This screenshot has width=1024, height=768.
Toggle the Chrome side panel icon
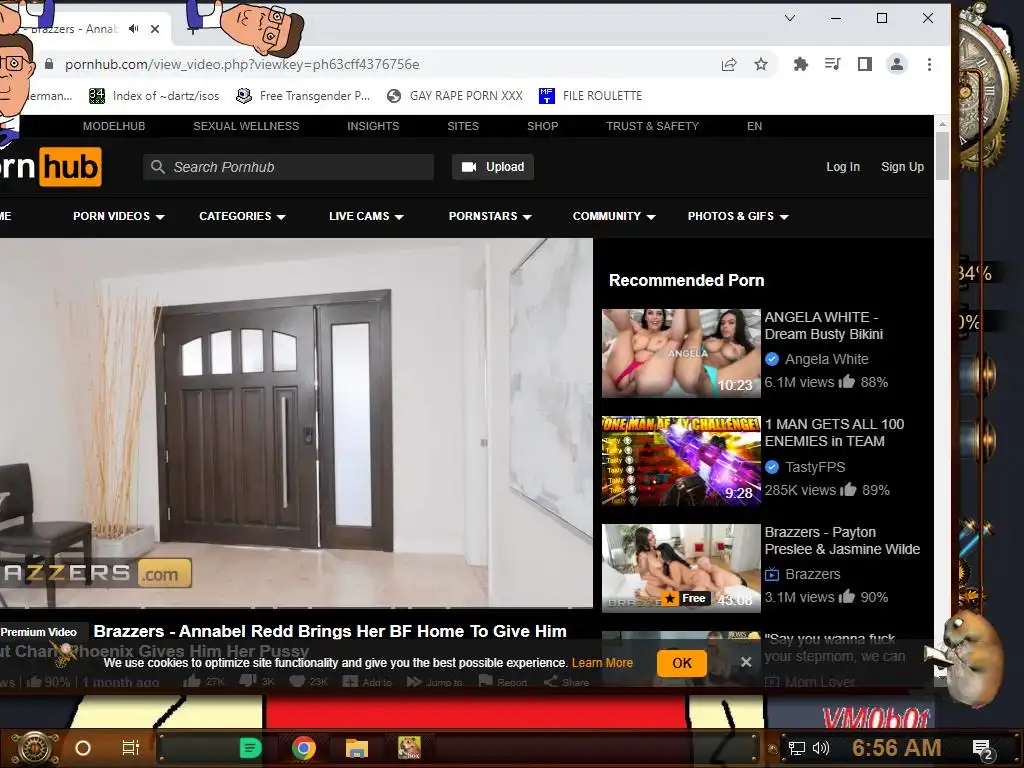(x=865, y=64)
